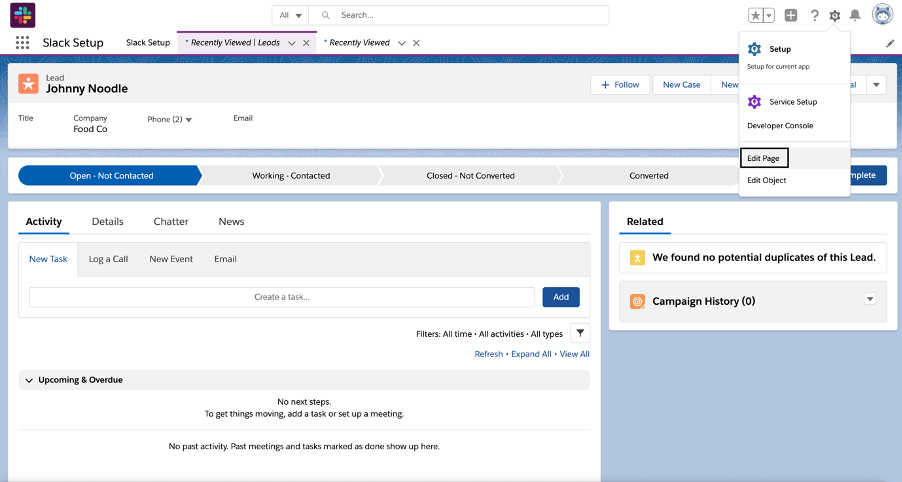Expand the favorites list dropdown arrow
This screenshot has height=482, width=902.
click(769, 16)
